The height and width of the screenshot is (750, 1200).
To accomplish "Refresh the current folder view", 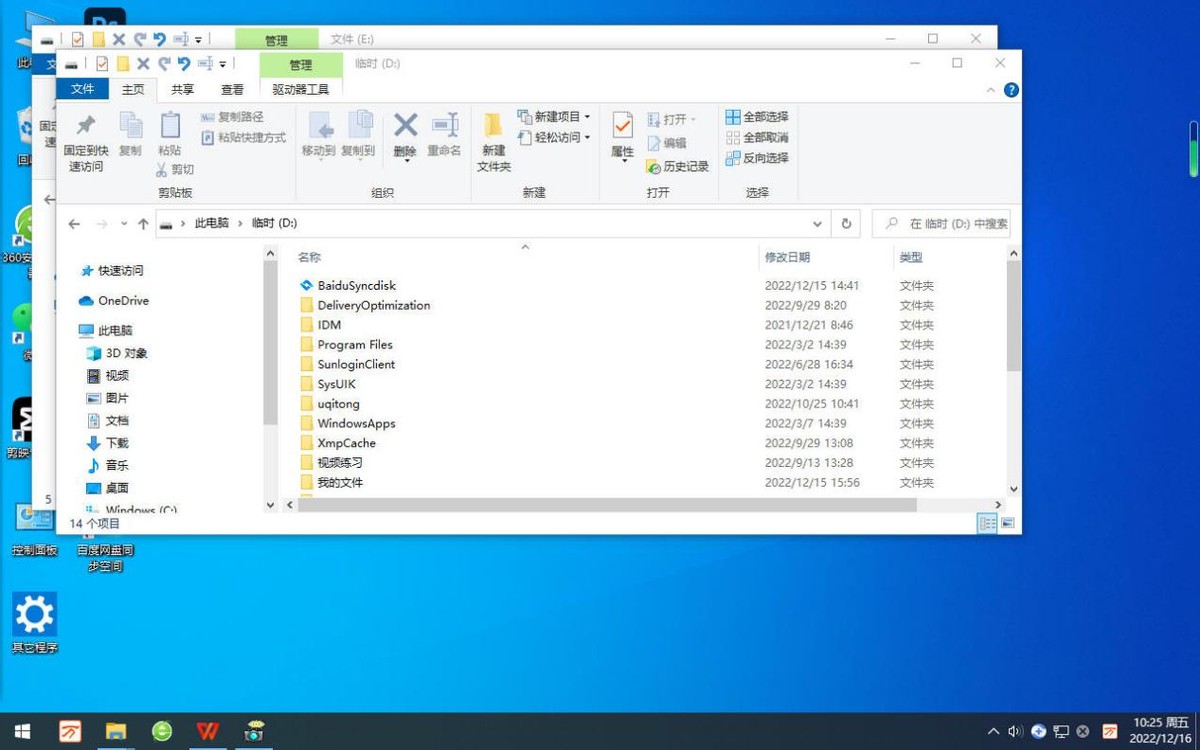I will pos(846,224).
